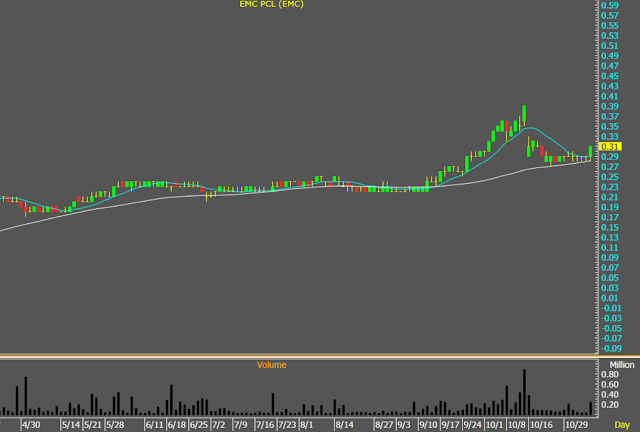This screenshot has width=640, height=432.
Task: Click the 0.39 price axis label
Action: [x=610, y=106]
